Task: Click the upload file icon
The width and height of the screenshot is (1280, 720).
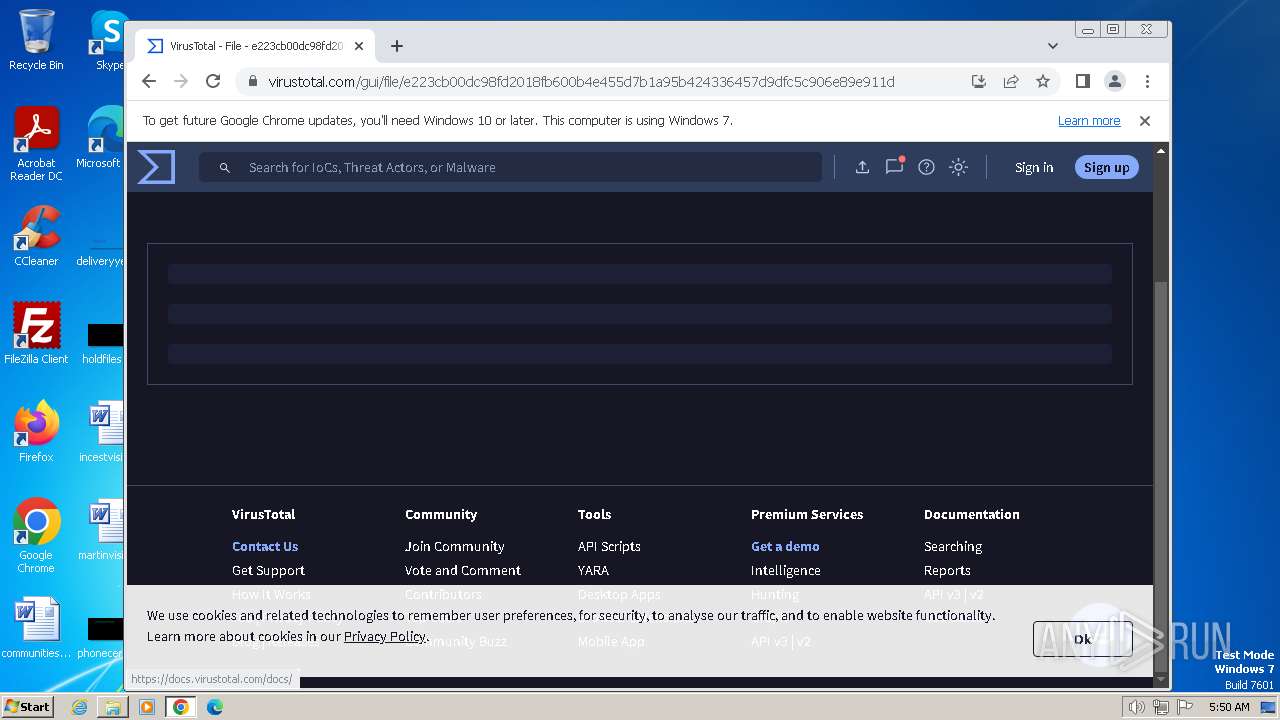Action: (862, 167)
